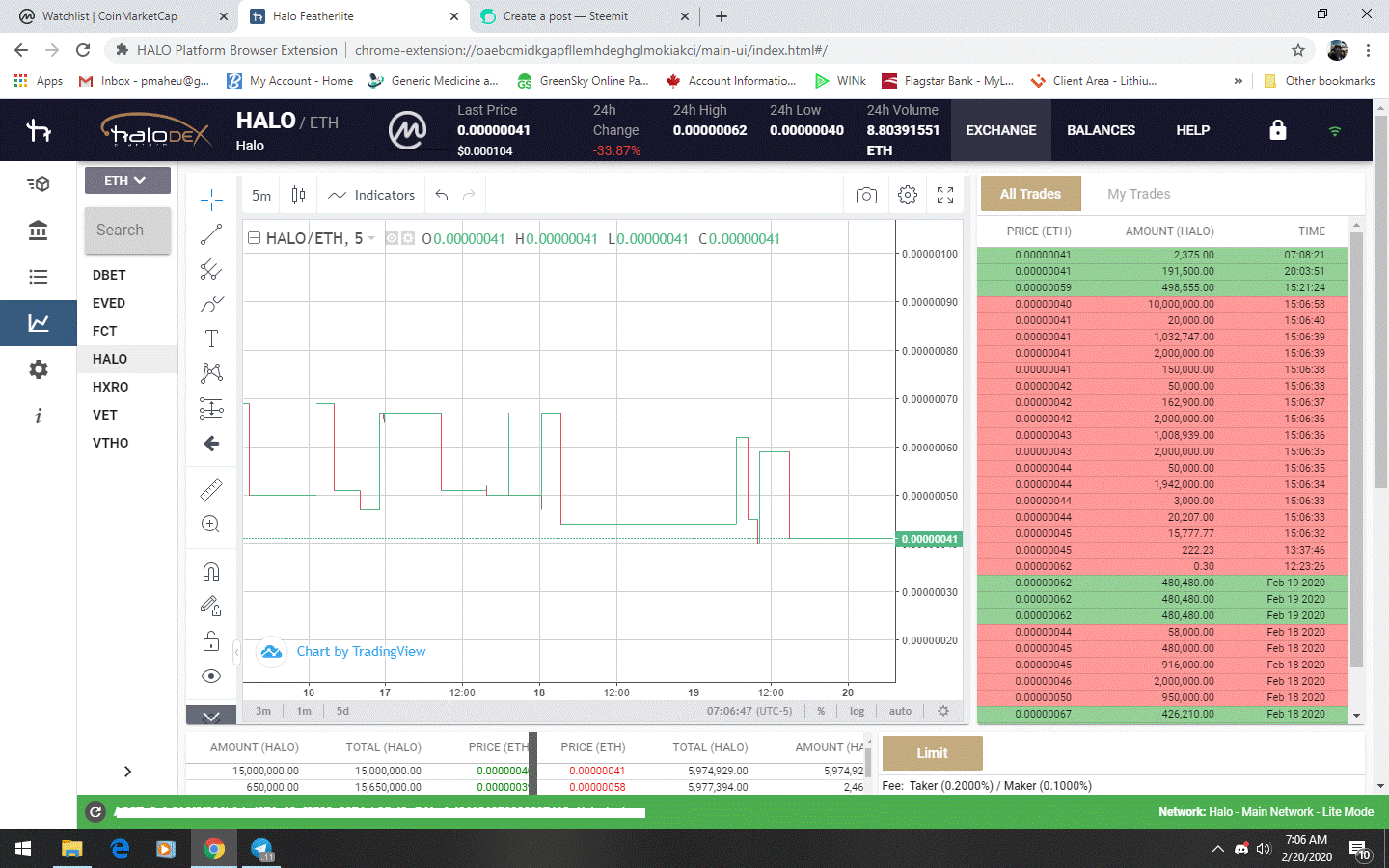Open Telegram from the taskbar
The height and width of the screenshot is (868, 1389).
tap(261, 849)
